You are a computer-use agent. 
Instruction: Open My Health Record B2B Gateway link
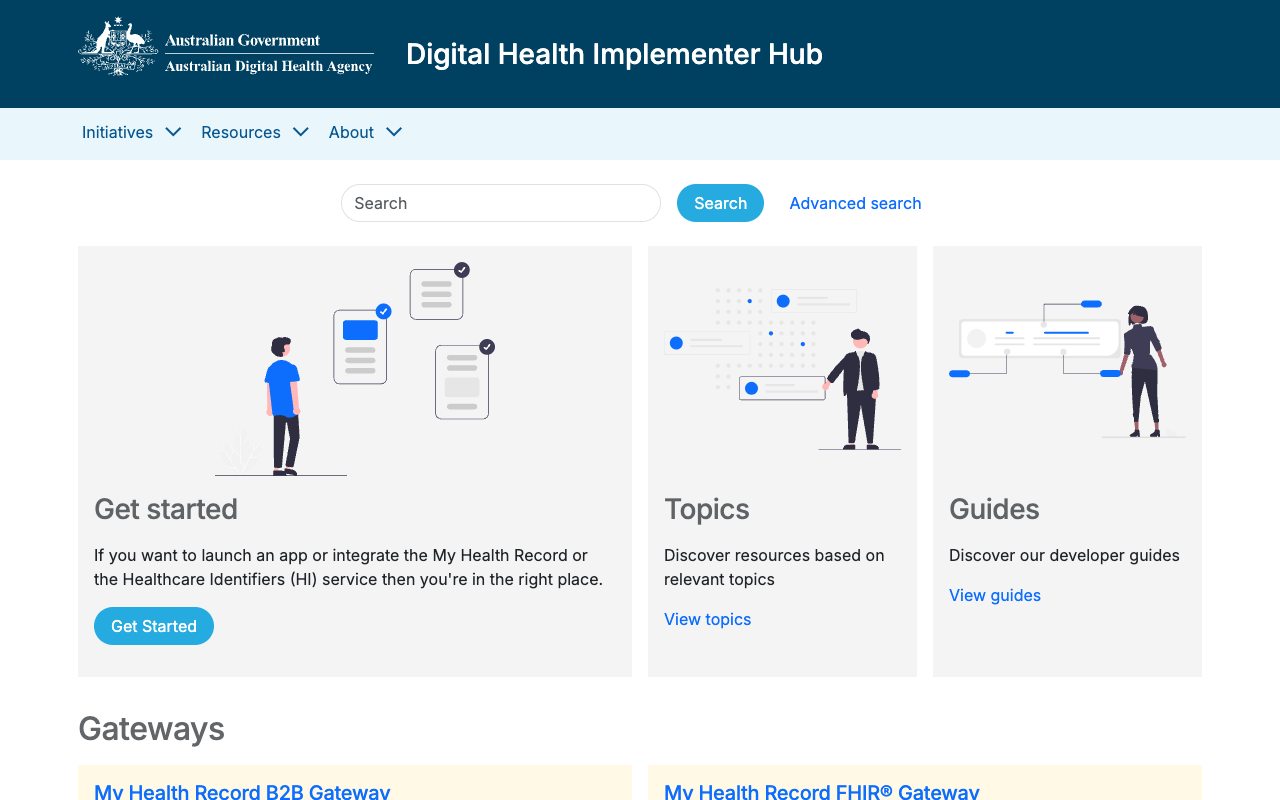242,791
